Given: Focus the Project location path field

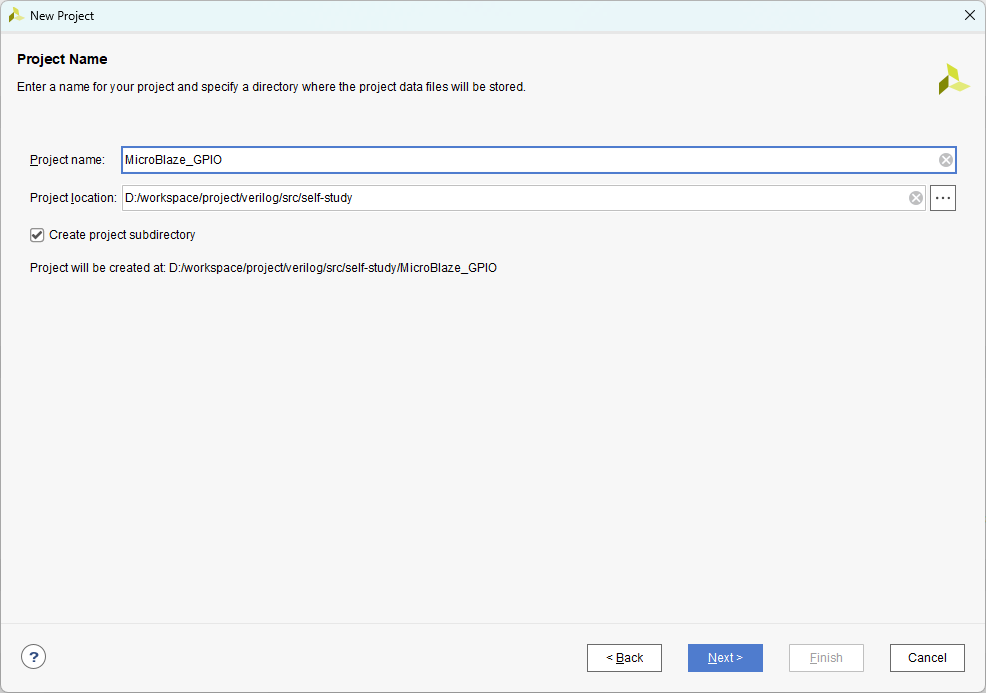Looking at the screenshot, I should click(x=510, y=198).
